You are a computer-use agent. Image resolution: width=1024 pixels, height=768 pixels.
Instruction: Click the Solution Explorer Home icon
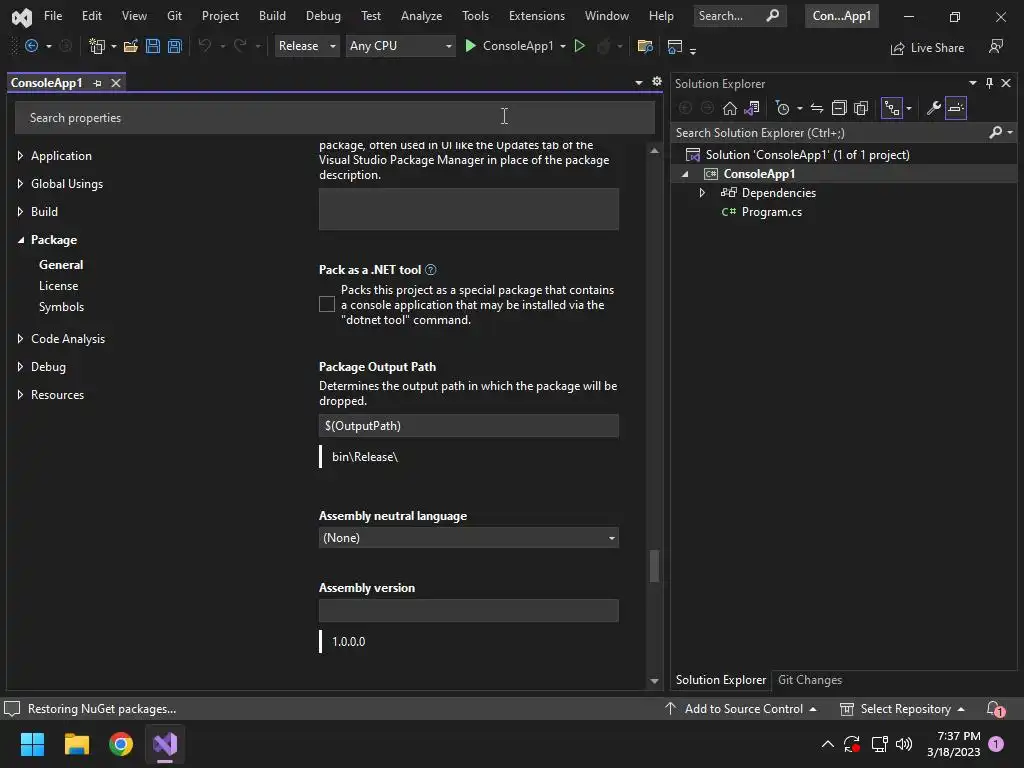click(729, 108)
